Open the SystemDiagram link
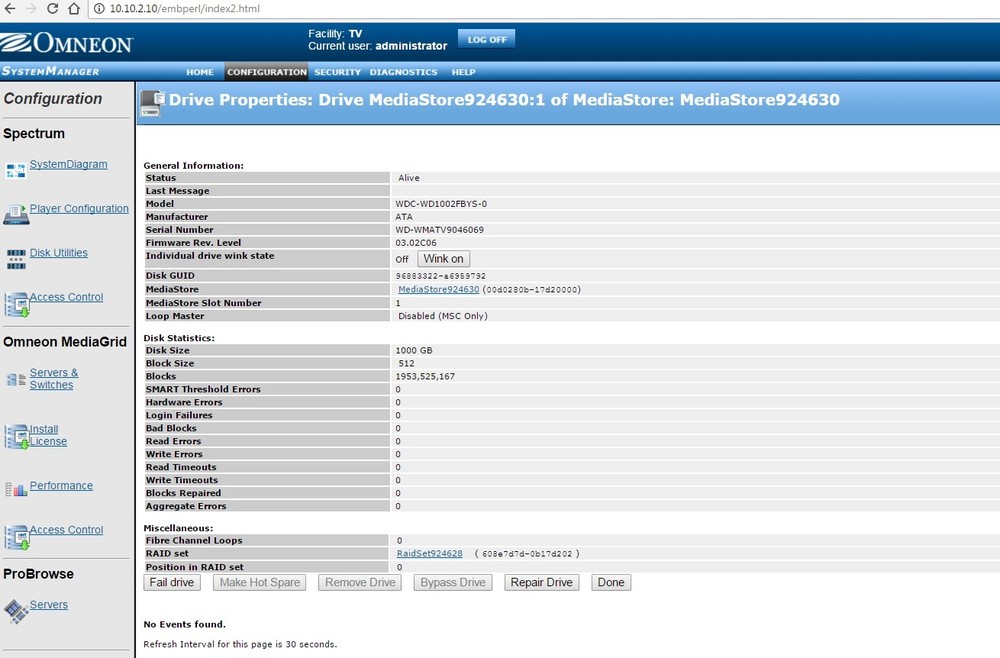 click(x=68, y=164)
